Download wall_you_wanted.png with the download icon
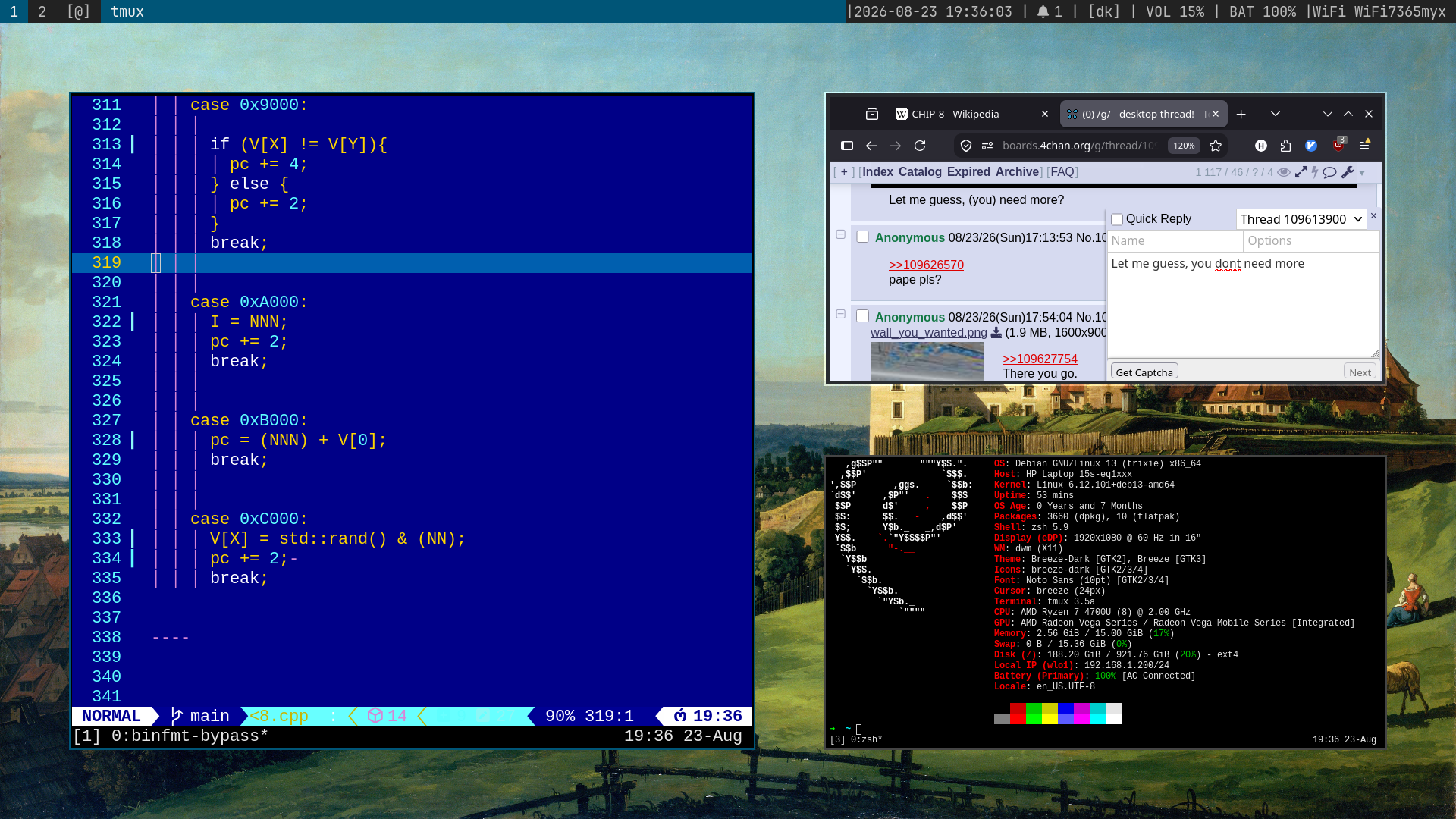The image size is (1456, 819). pos(996,333)
